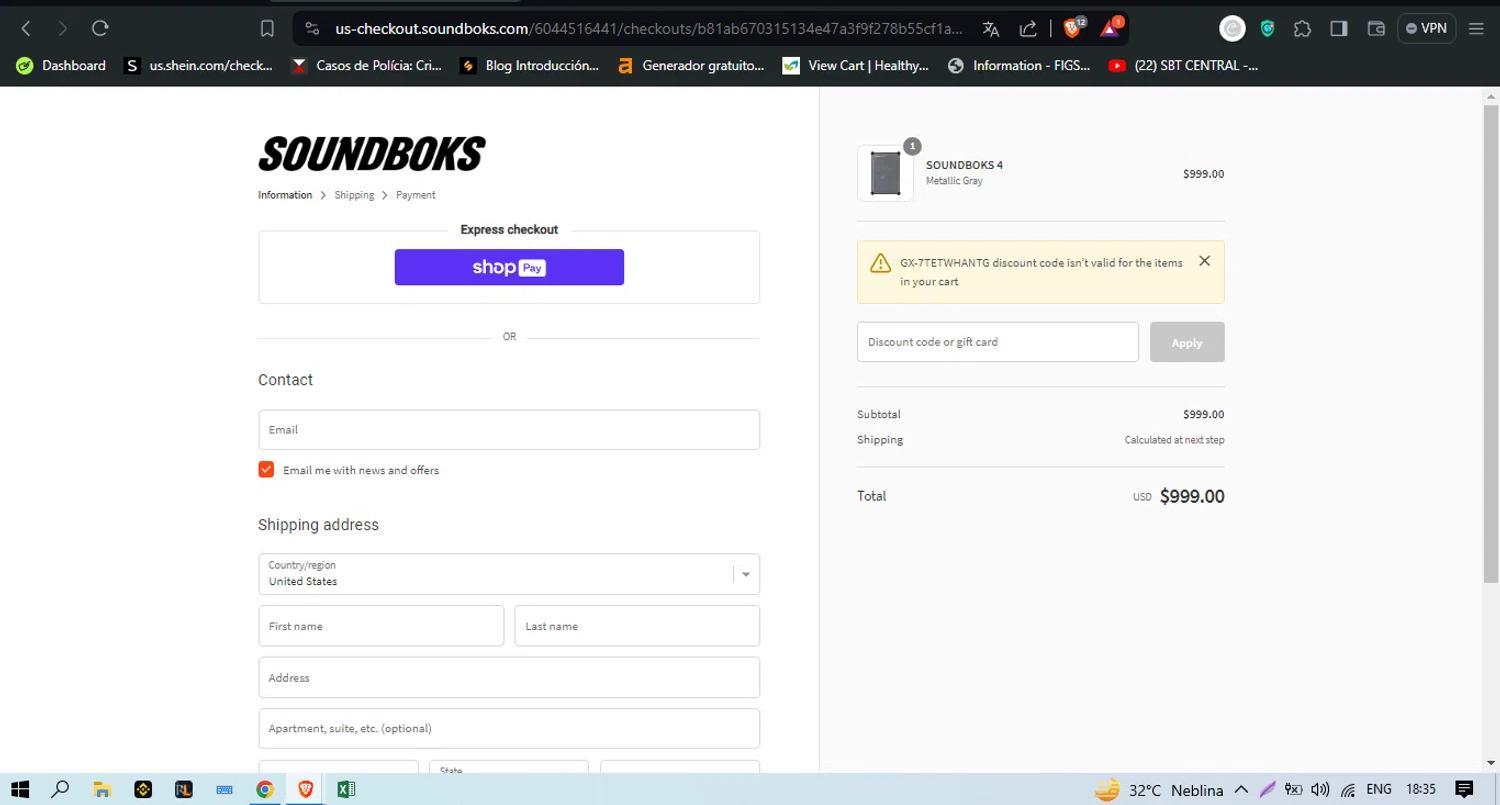Open Generador gratuito bookmark
The height and width of the screenshot is (805, 1500).
point(691,65)
